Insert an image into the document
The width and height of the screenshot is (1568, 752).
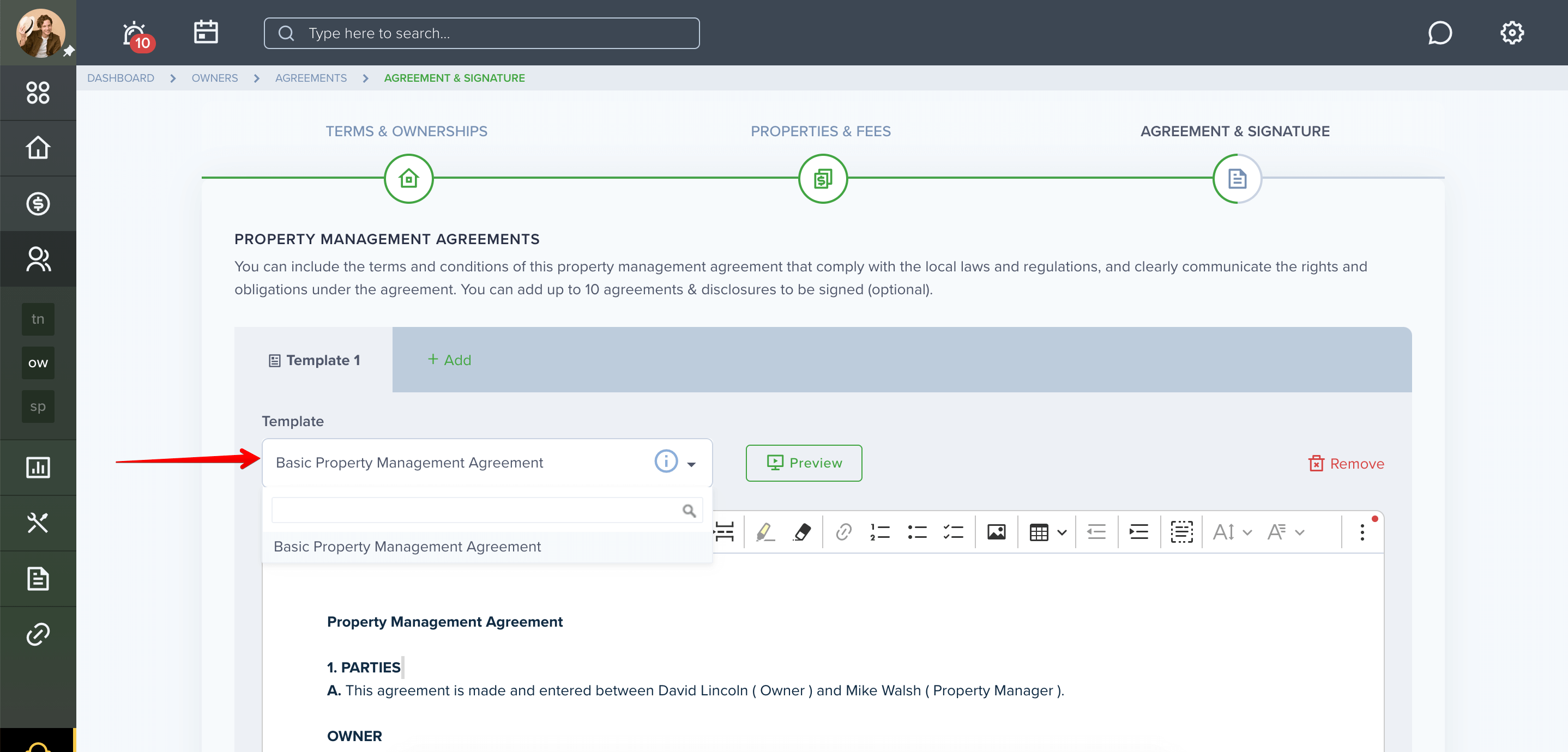997,532
